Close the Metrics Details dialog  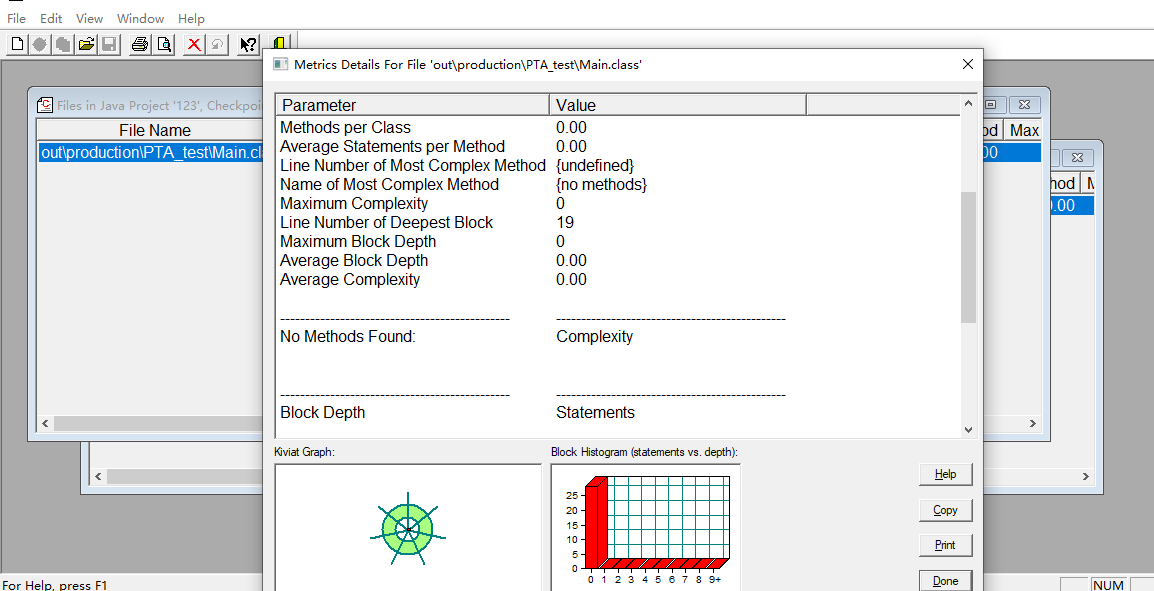pyautogui.click(x=968, y=64)
